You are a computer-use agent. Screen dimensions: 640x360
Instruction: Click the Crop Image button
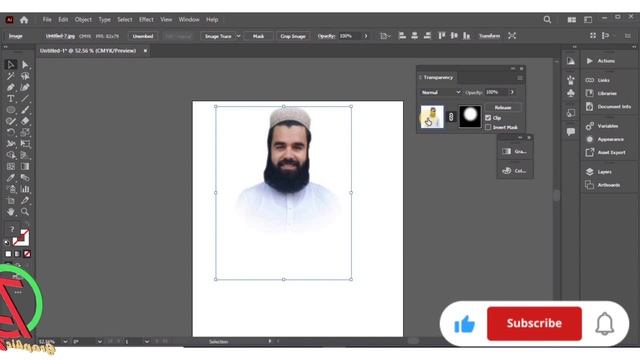(293, 36)
